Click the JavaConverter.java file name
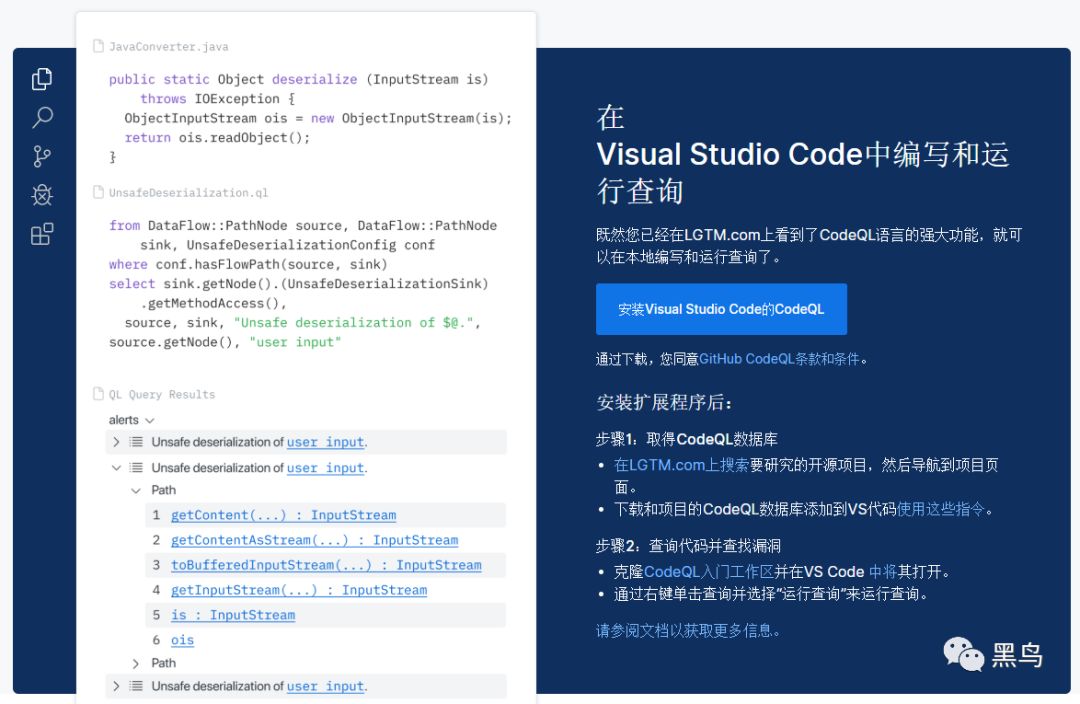Screen dimensions: 1080x704 tap(169, 47)
